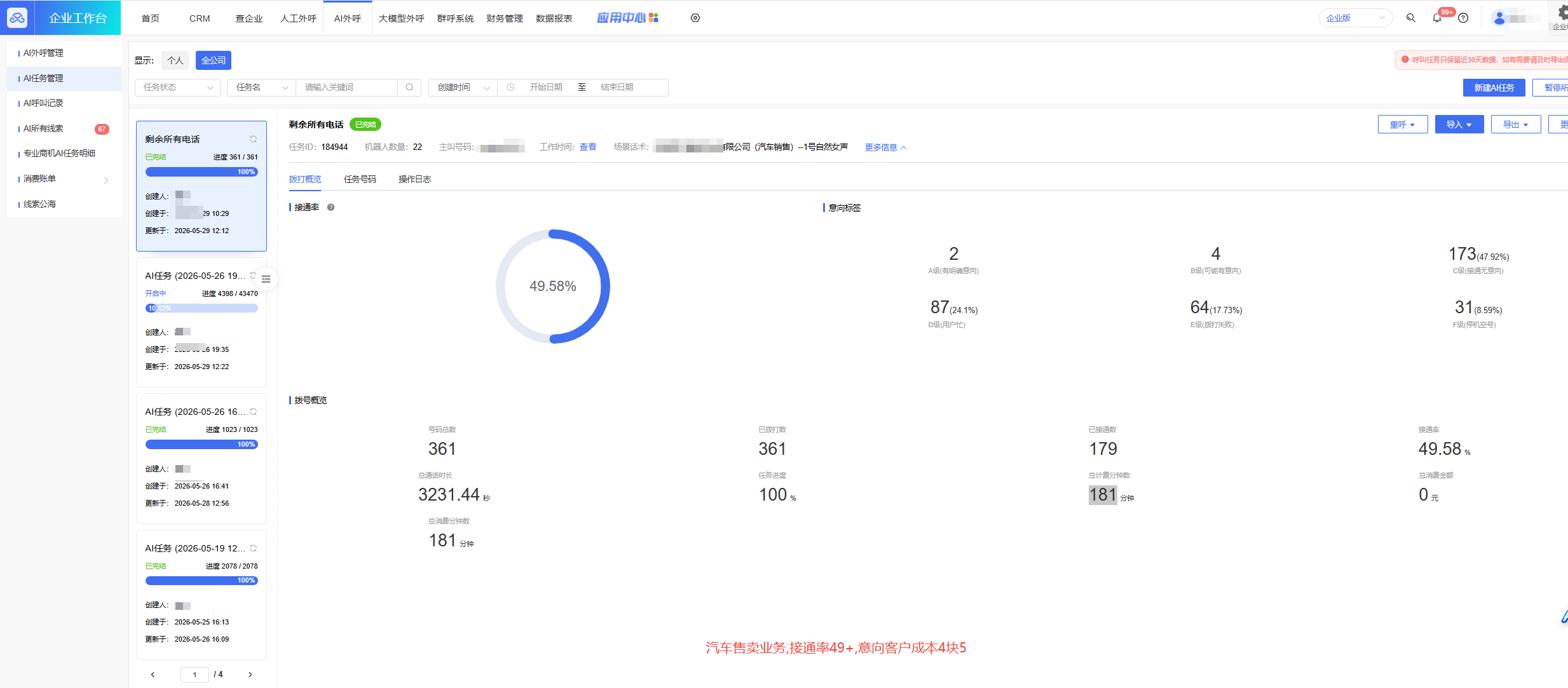
Task: Click the user avatar icon
Action: tap(1499, 18)
